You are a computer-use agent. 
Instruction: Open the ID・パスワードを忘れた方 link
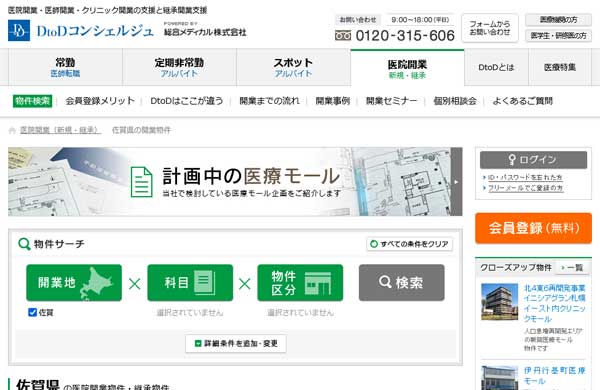click(525, 178)
